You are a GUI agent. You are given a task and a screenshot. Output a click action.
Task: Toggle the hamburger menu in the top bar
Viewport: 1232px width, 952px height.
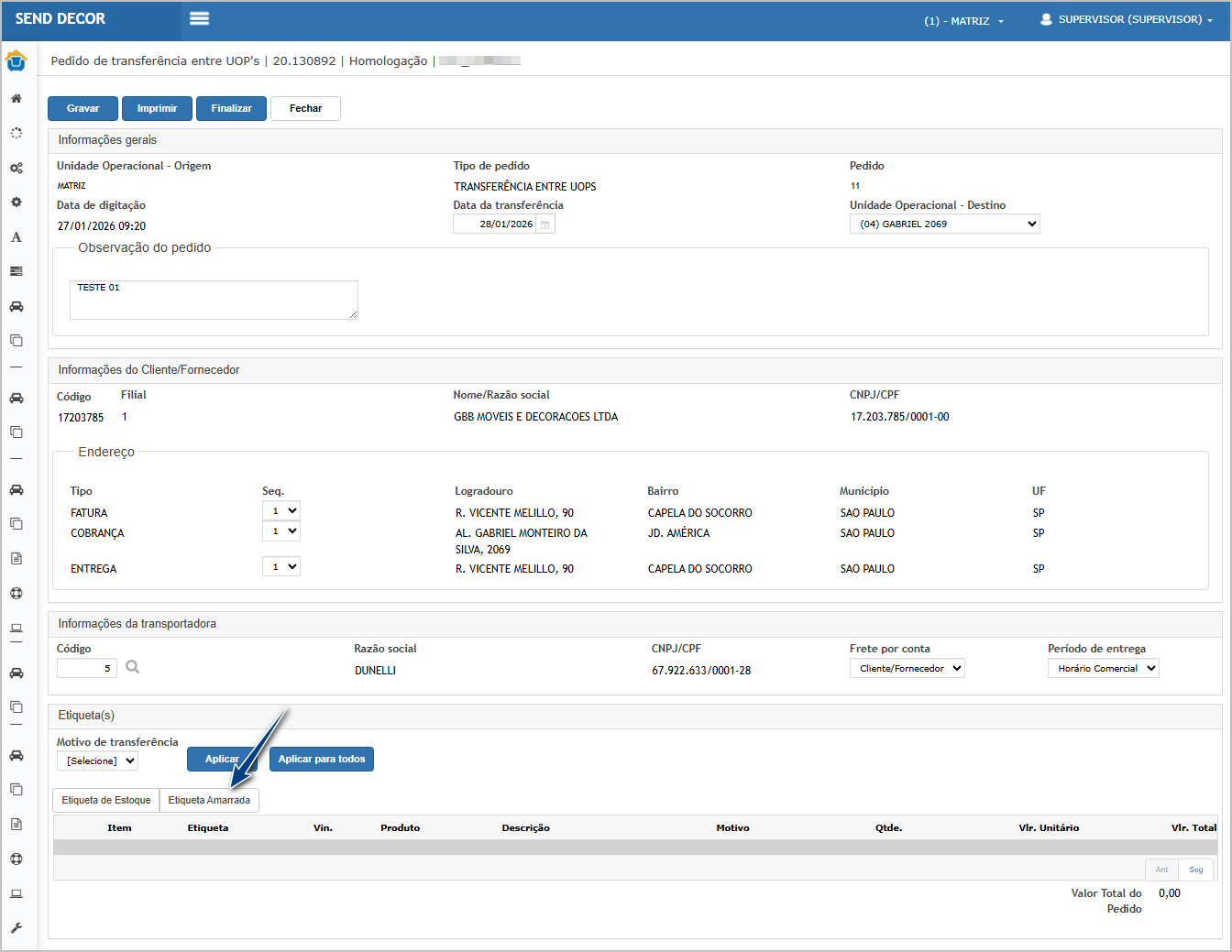coord(199,18)
